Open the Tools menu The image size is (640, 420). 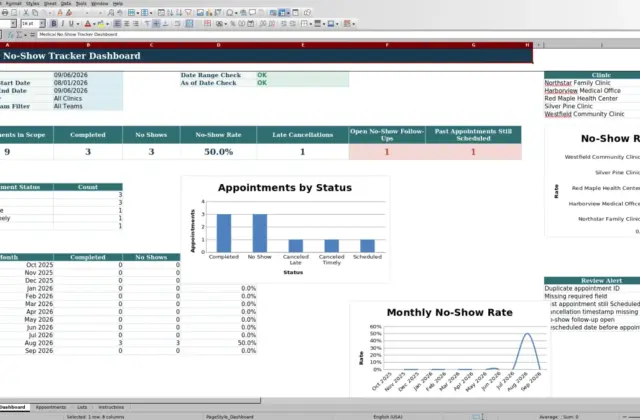coord(81,3)
